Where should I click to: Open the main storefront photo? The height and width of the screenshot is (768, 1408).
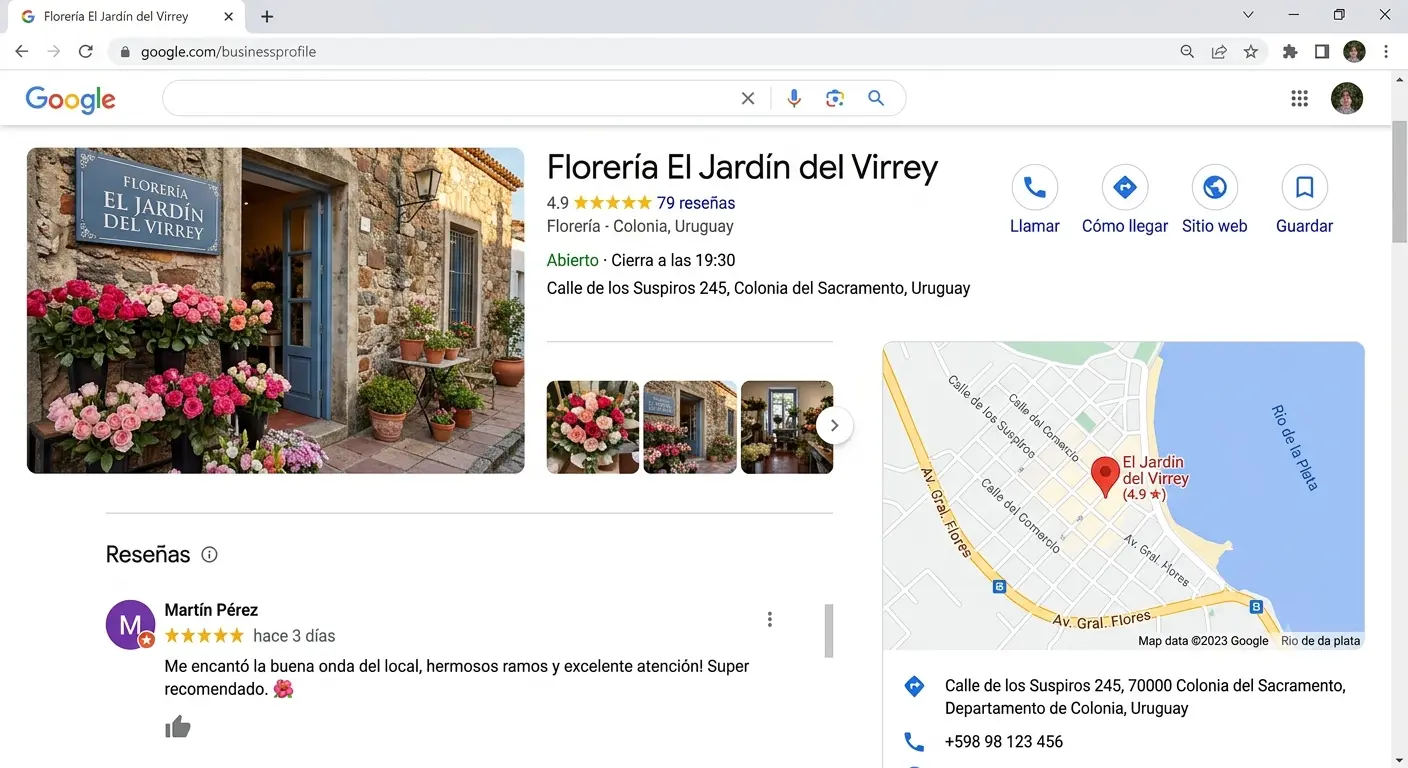pyautogui.click(x=276, y=311)
